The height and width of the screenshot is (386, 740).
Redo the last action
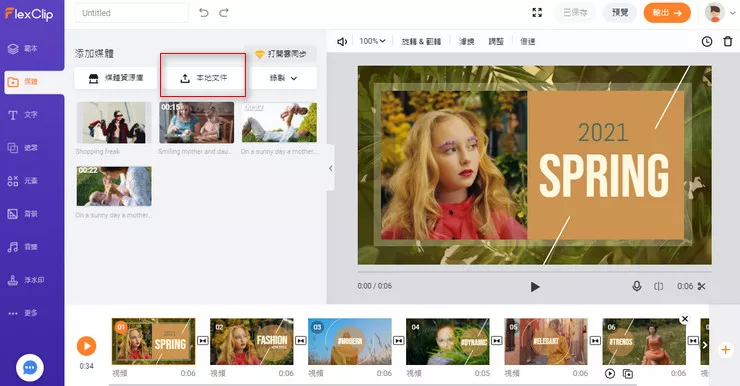[224, 13]
